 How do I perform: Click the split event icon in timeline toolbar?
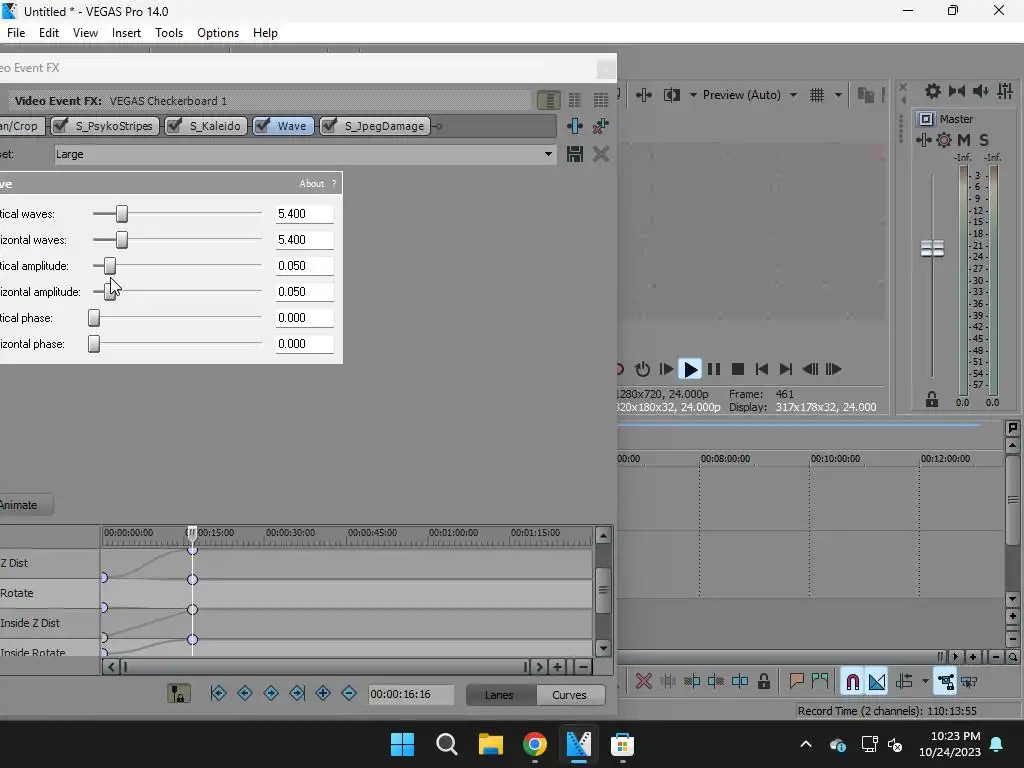coord(740,682)
